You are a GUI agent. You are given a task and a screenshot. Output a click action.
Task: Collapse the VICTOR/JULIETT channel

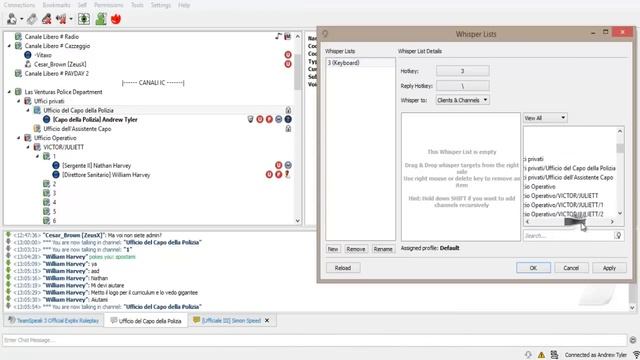28,147
